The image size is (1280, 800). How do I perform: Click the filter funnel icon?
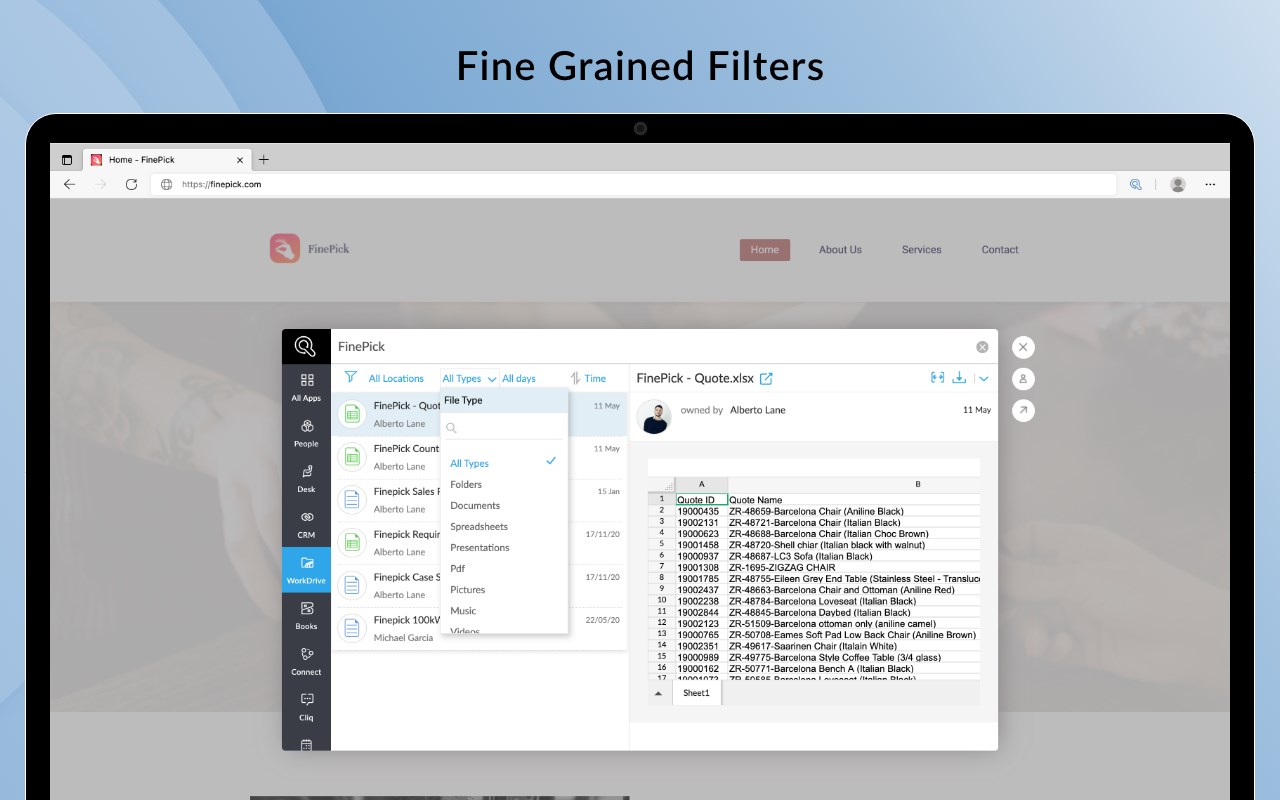[350, 378]
